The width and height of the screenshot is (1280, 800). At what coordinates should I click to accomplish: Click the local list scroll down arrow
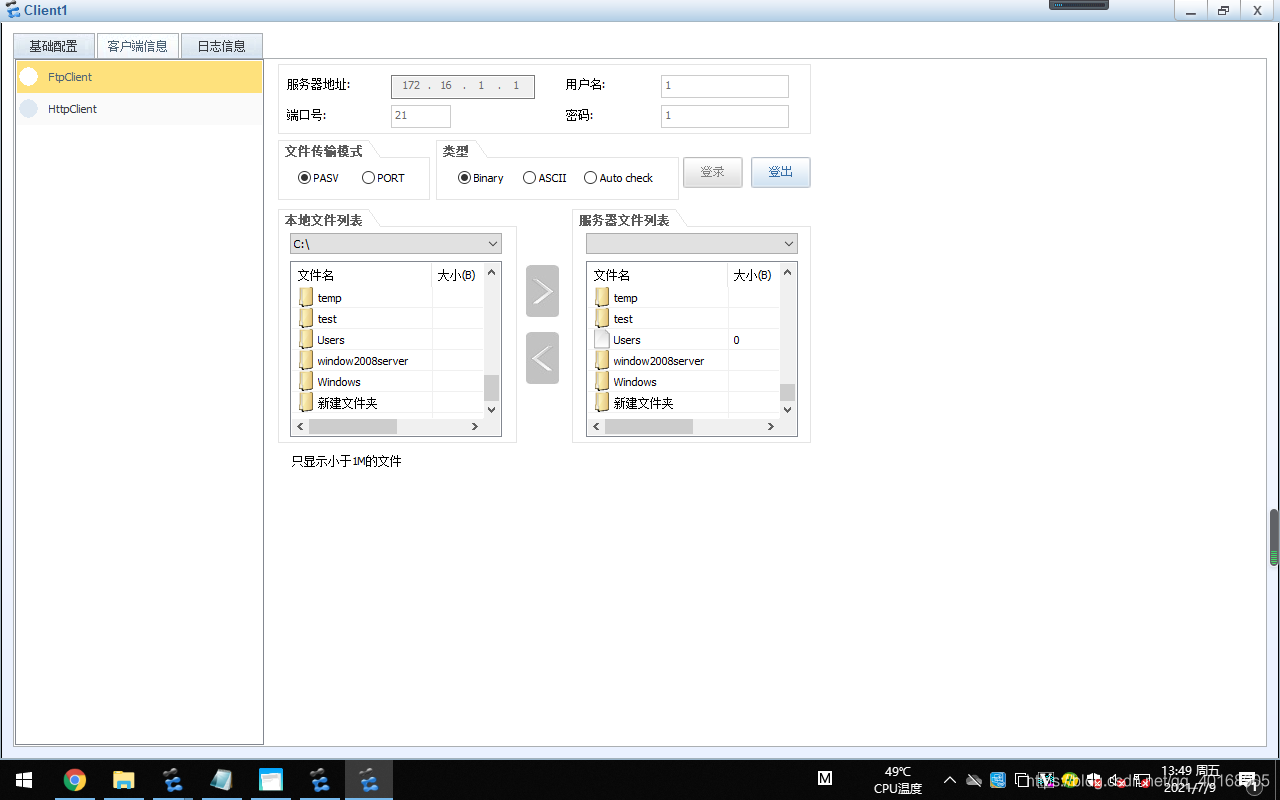[491, 409]
